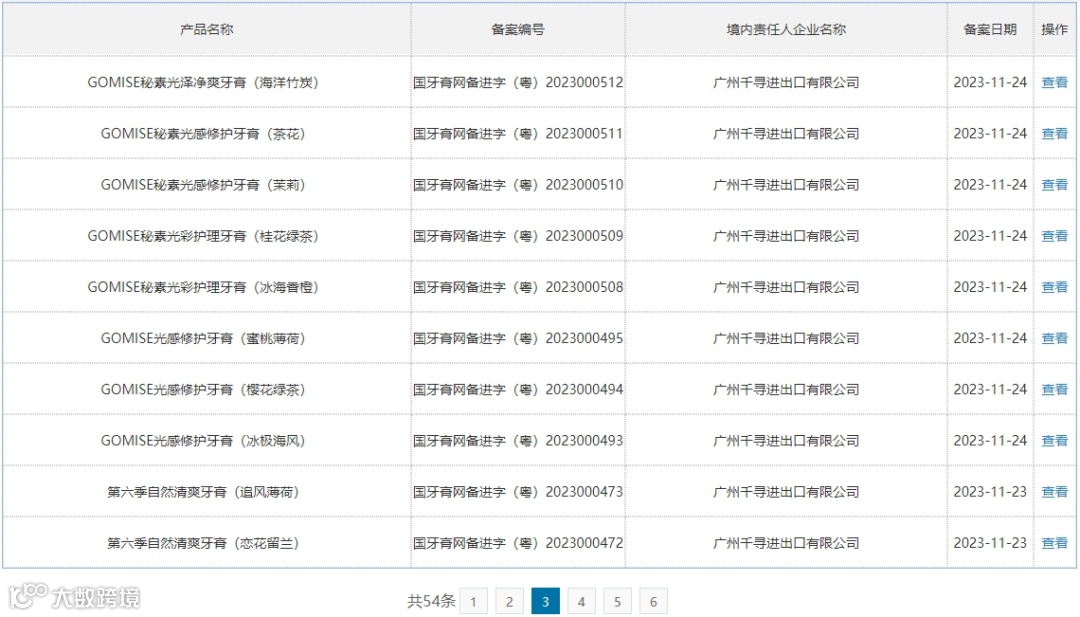Select product 第六季自然清爽牙膏（追风薄荷）
The width and height of the screenshot is (1080, 617).
pos(203,492)
